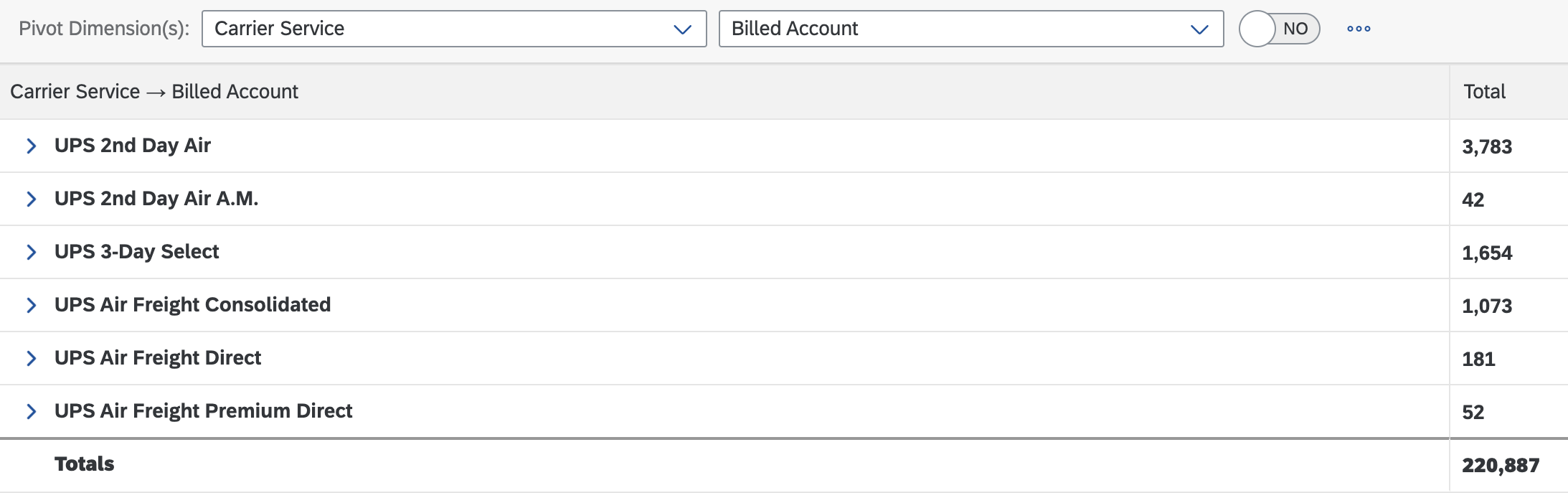
Task: Expand UPS 2nd Day Air A.M. chevron
Action: 31,199
